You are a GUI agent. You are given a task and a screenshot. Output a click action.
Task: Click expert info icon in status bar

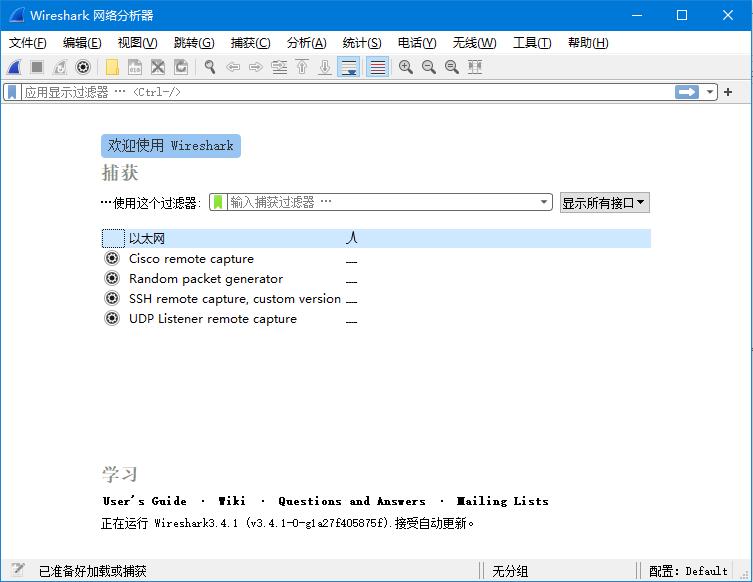(x=17, y=570)
